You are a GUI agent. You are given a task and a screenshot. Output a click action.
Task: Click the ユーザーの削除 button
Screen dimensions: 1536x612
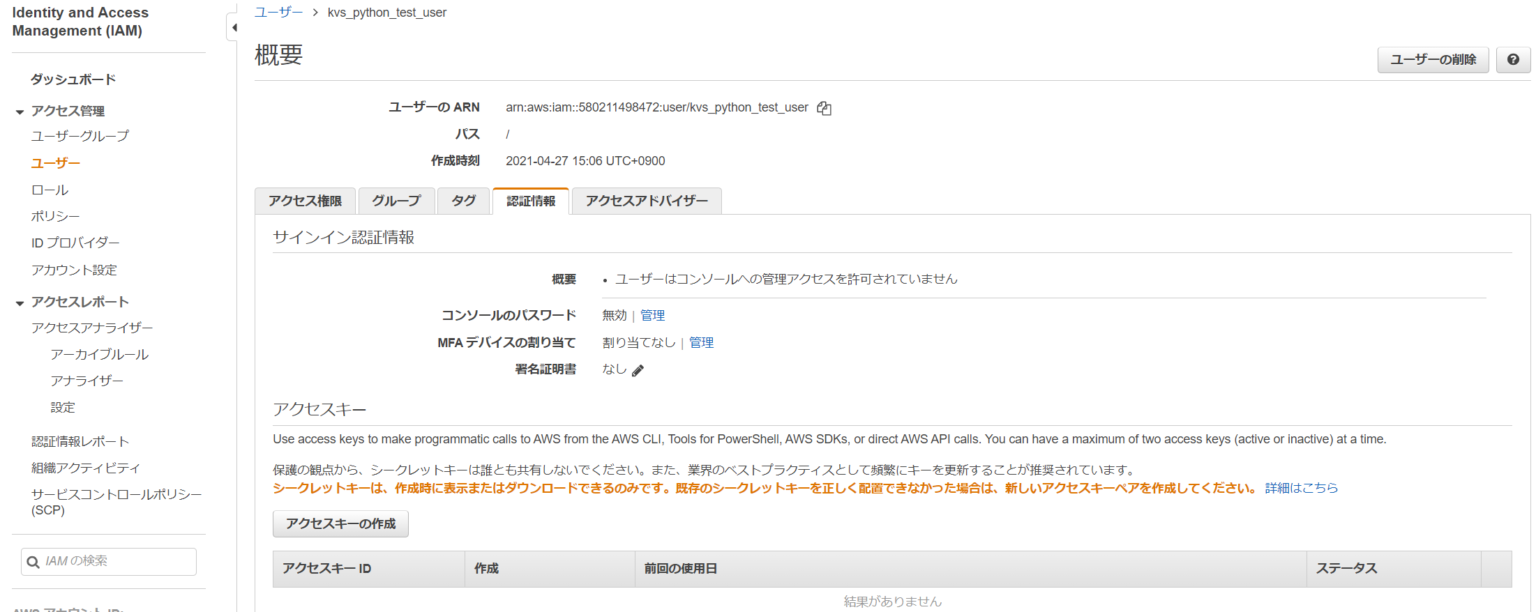(x=1434, y=60)
